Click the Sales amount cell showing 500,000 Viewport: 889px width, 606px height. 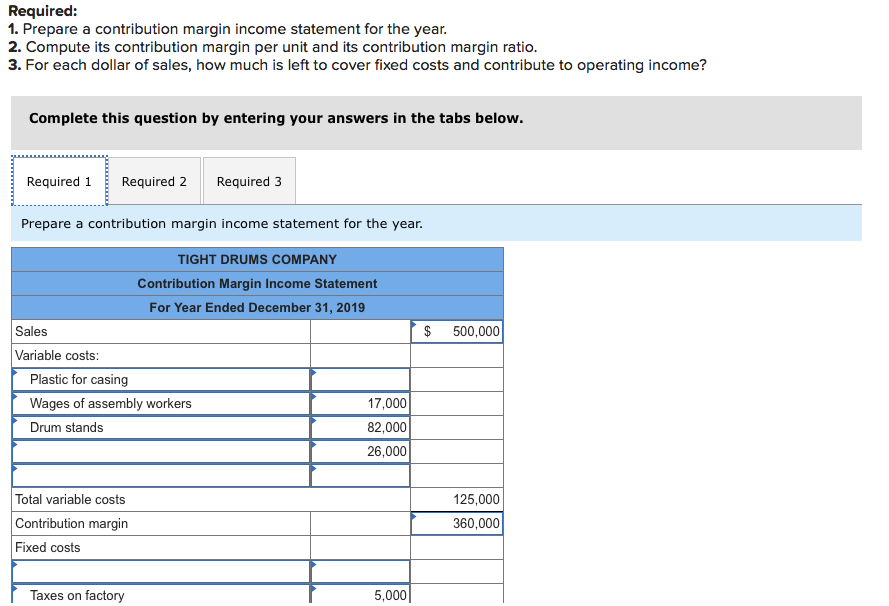pyautogui.click(x=456, y=331)
